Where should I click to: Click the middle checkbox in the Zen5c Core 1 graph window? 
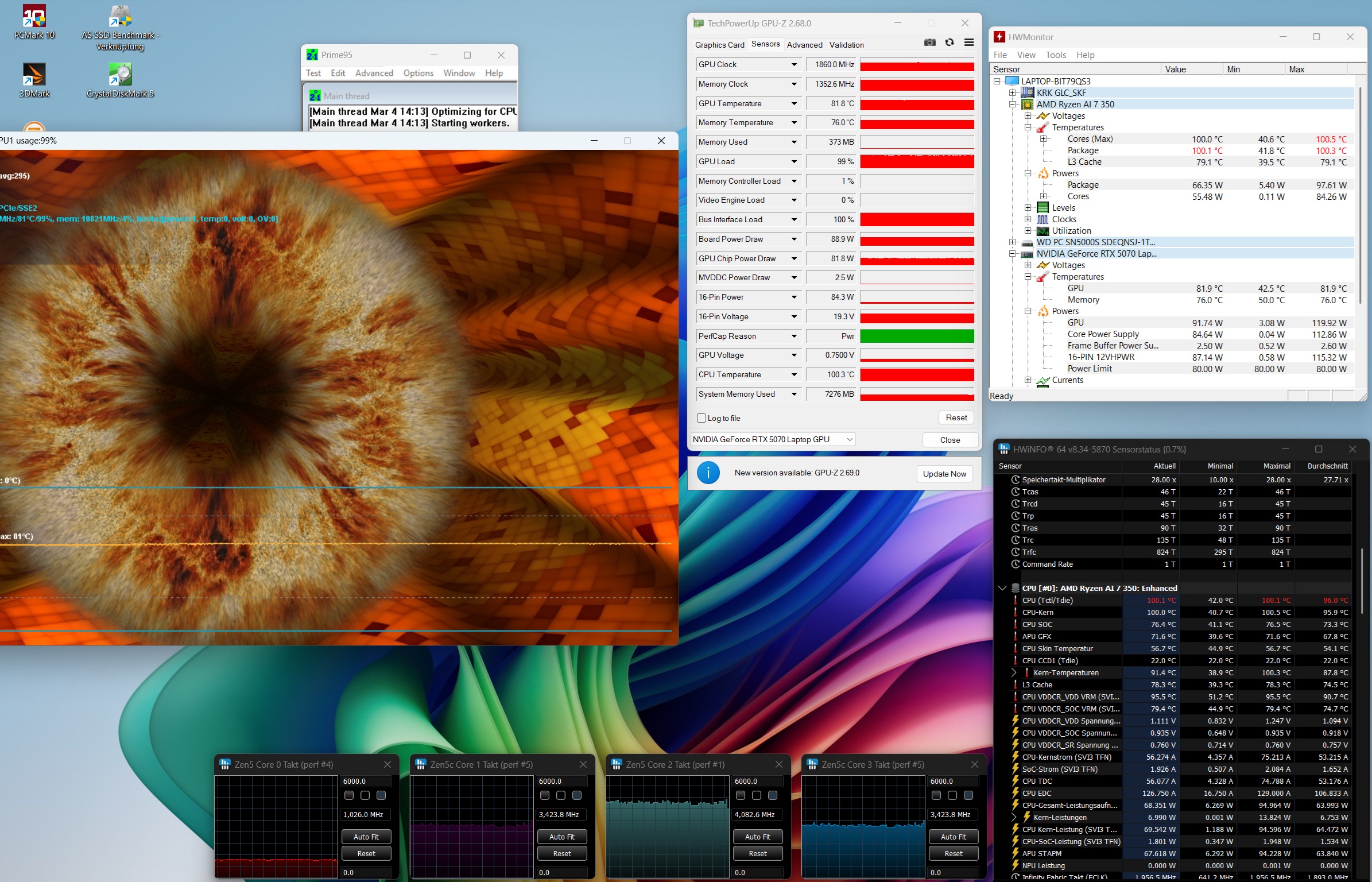561,795
